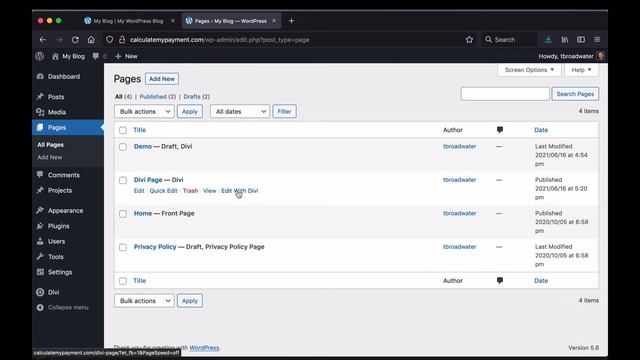Click Edit With Divi link
The image size is (640, 360).
[x=240, y=191]
